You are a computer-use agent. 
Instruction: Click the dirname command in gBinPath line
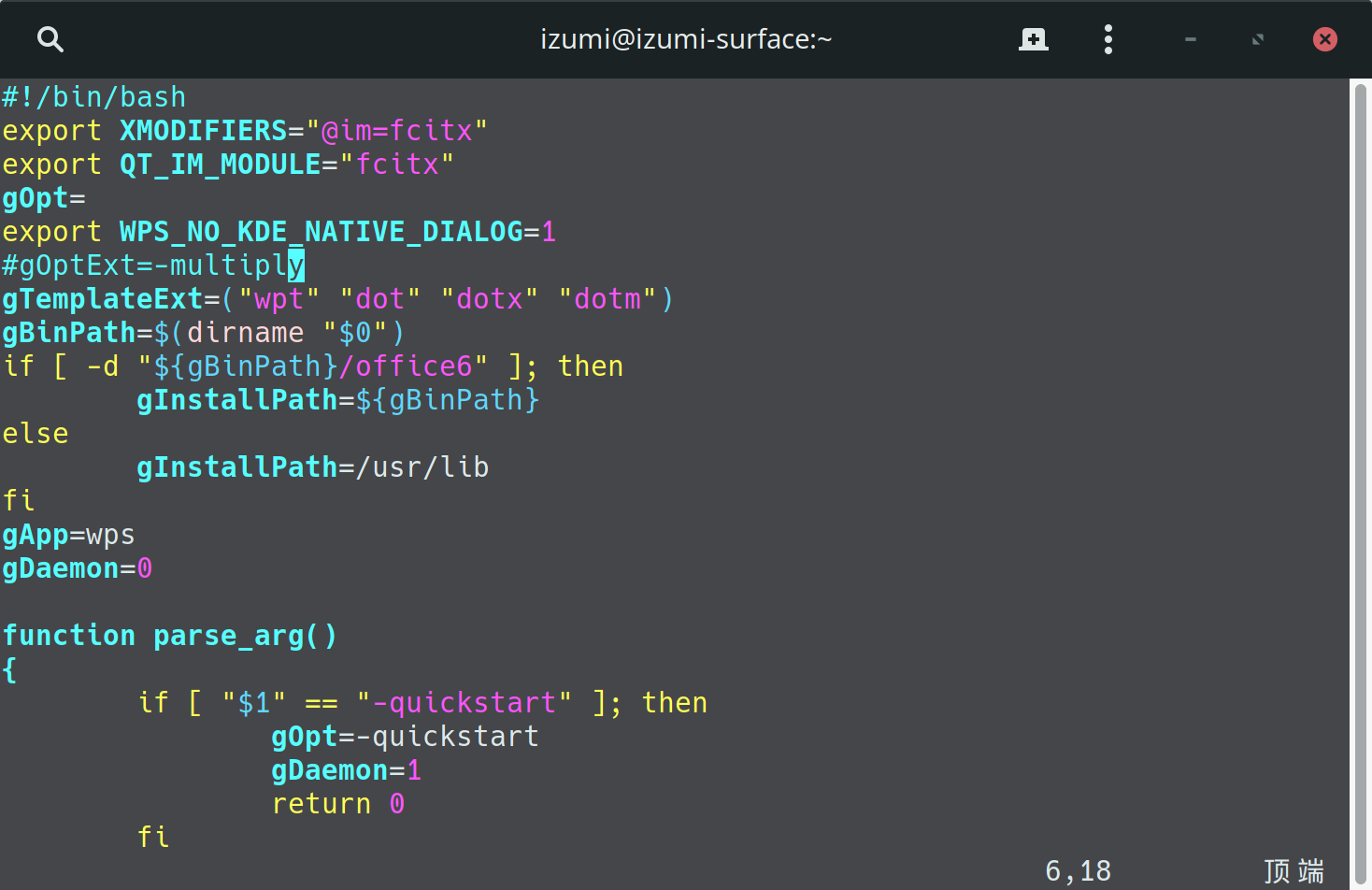point(245,333)
